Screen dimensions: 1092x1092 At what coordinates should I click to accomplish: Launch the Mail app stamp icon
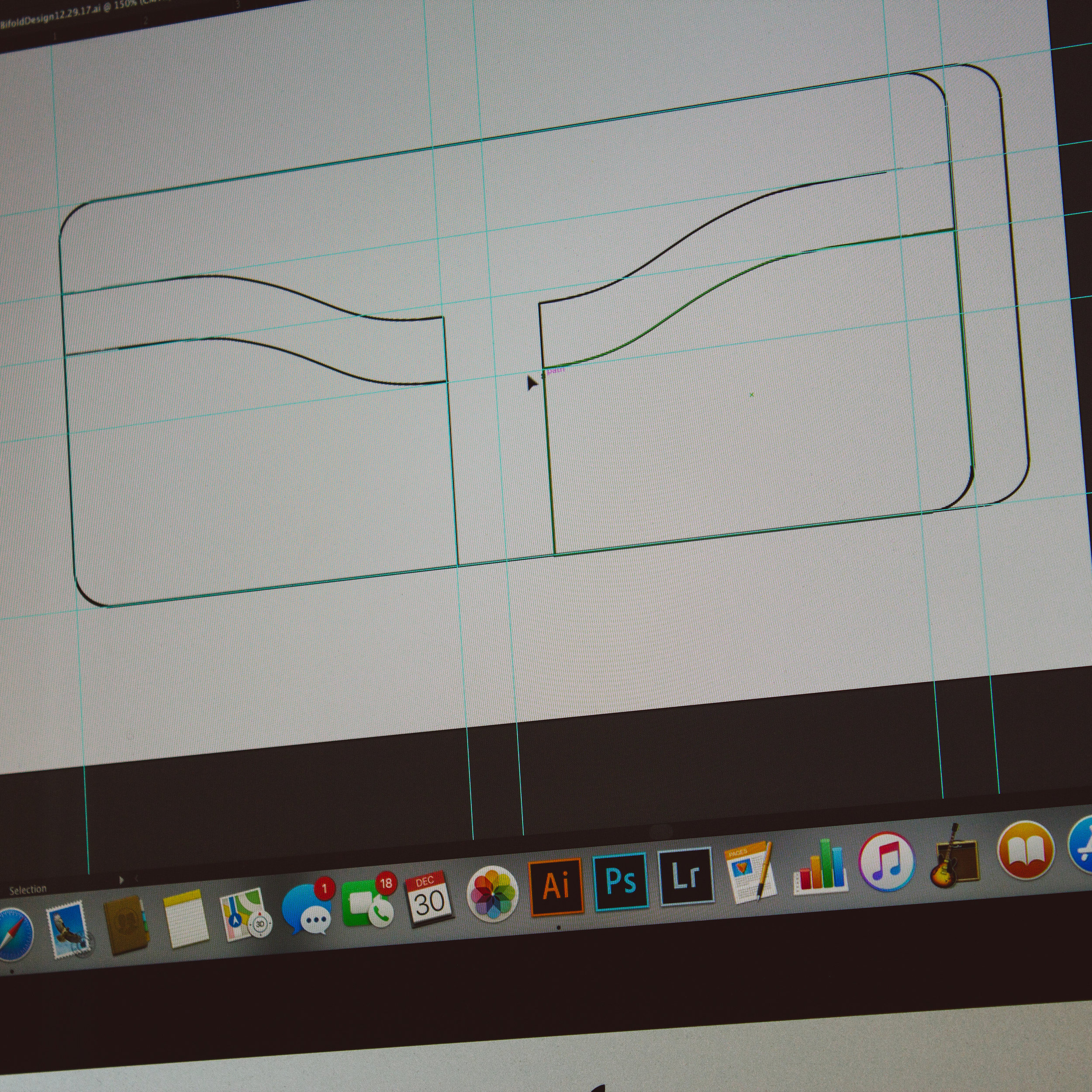[68, 930]
